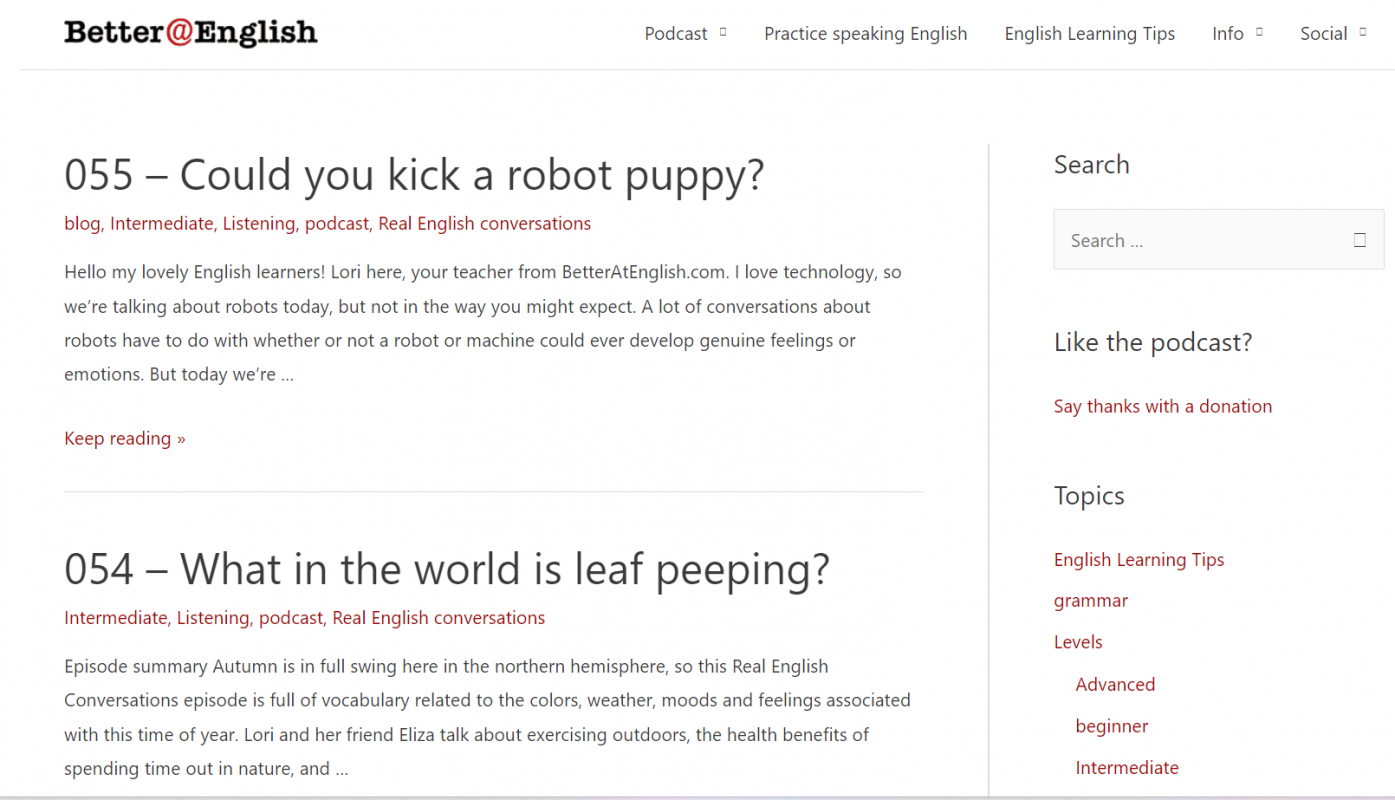
Task: Click Say thanks with a donation
Action: tap(1162, 406)
